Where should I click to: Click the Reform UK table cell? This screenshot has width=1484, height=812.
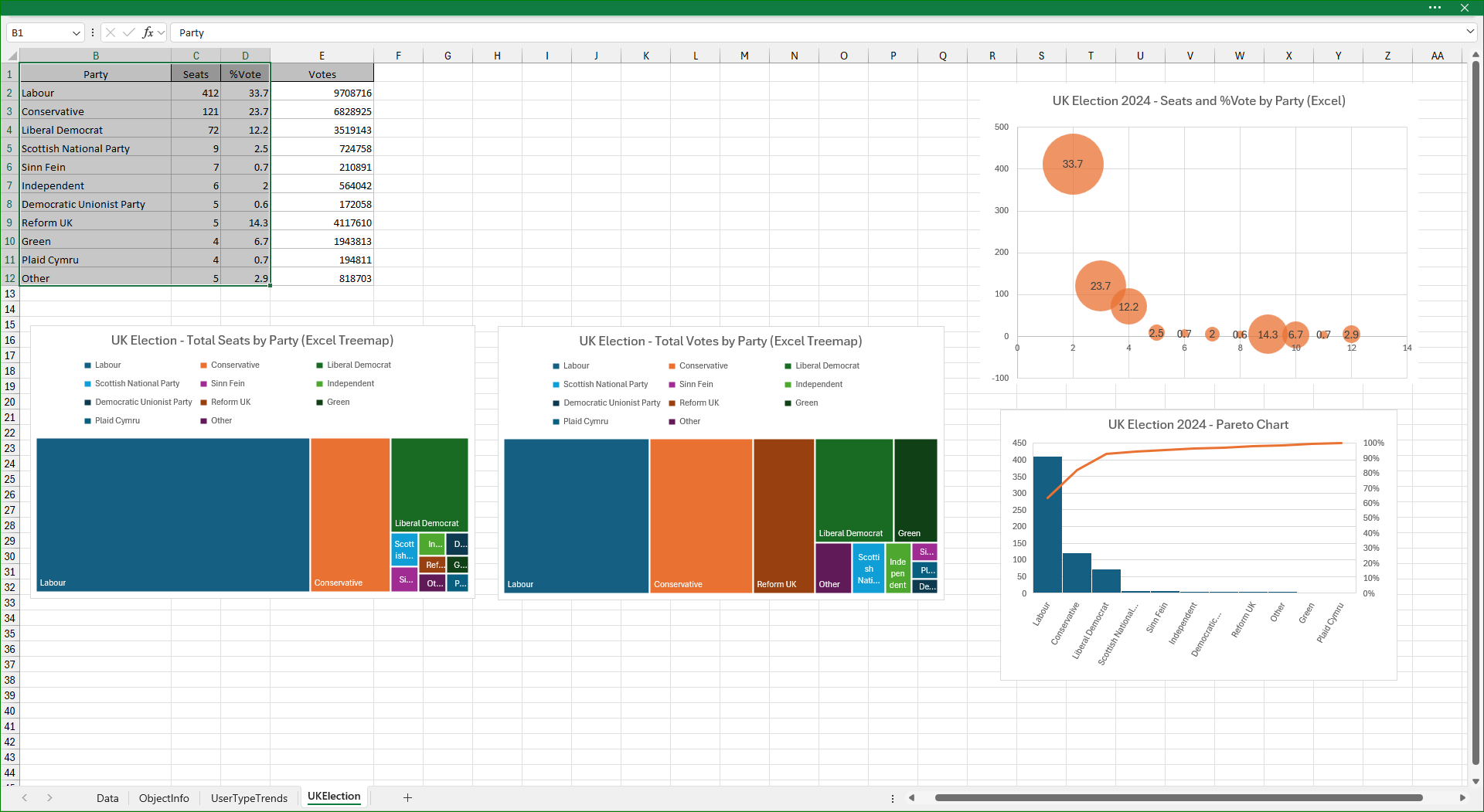click(x=96, y=223)
